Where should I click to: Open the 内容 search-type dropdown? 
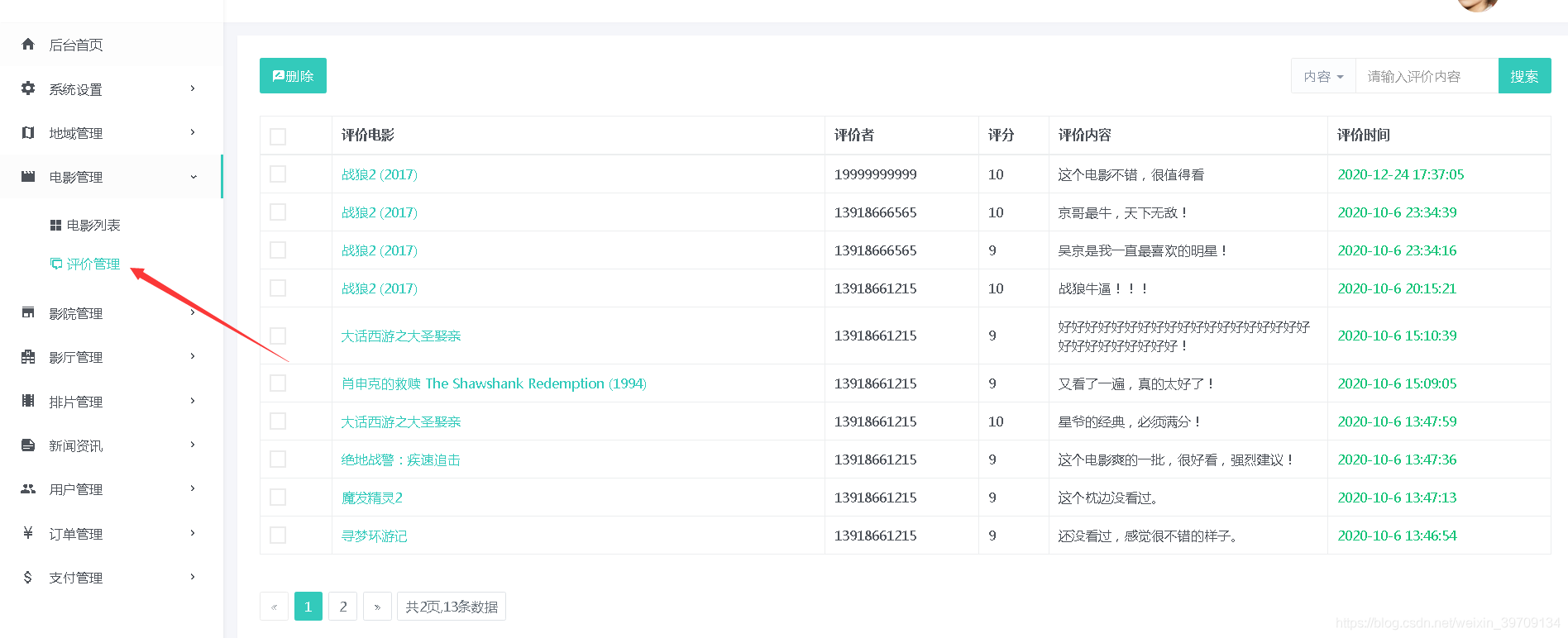click(1323, 76)
